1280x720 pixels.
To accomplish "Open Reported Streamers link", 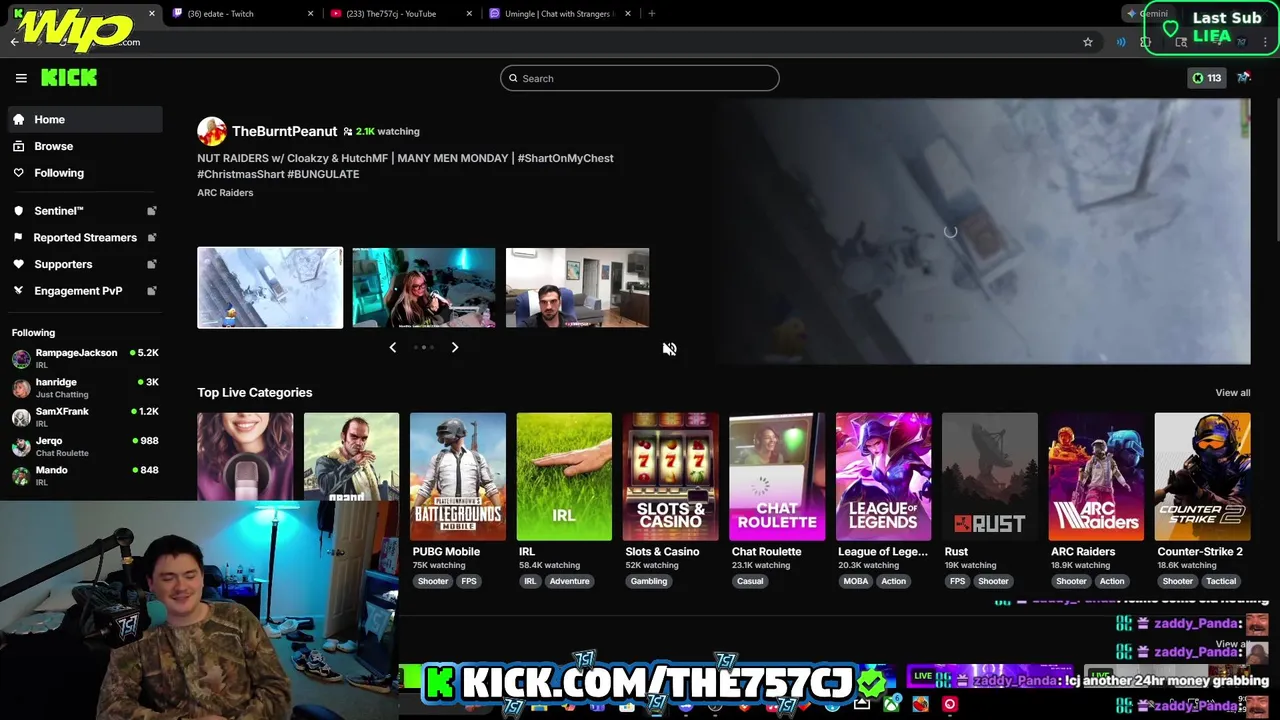I will click(x=85, y=237).
